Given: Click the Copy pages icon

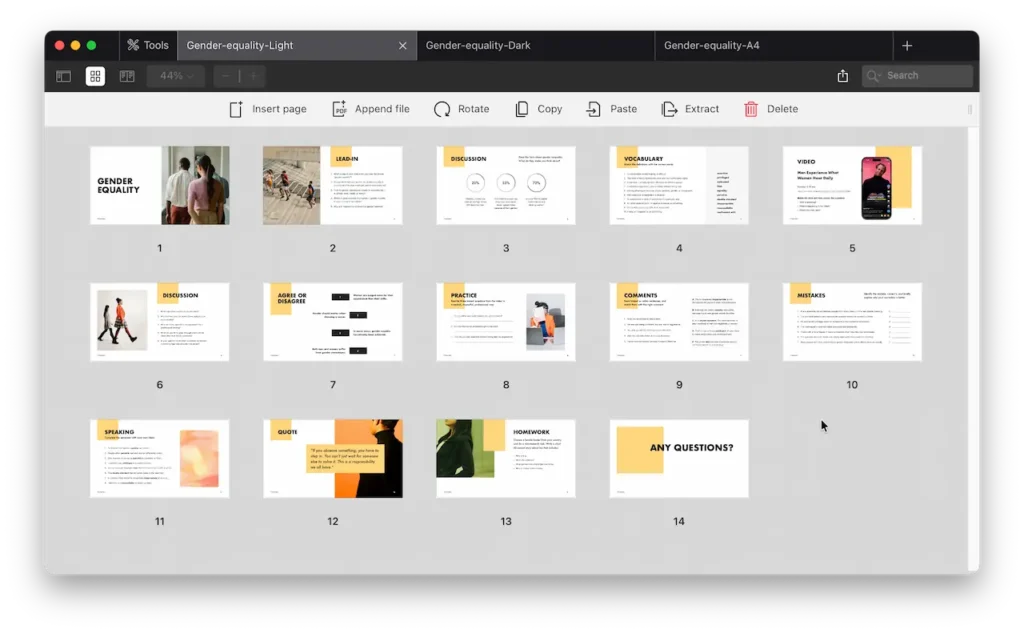Looking at the screenshot, I should (522, 109).
